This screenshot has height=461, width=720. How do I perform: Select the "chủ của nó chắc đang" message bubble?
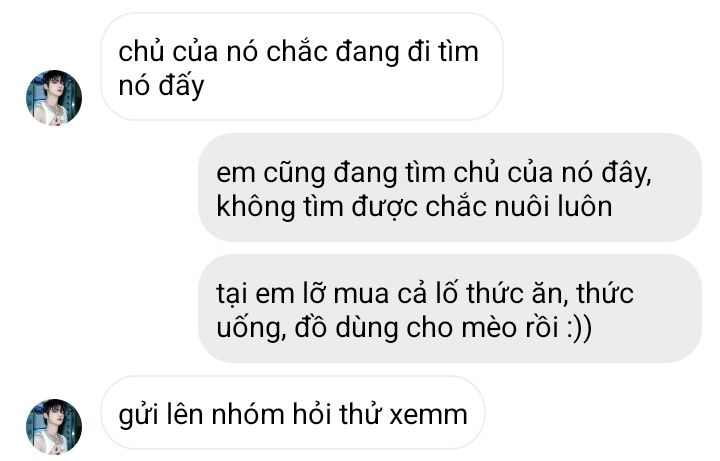point(302,67)
